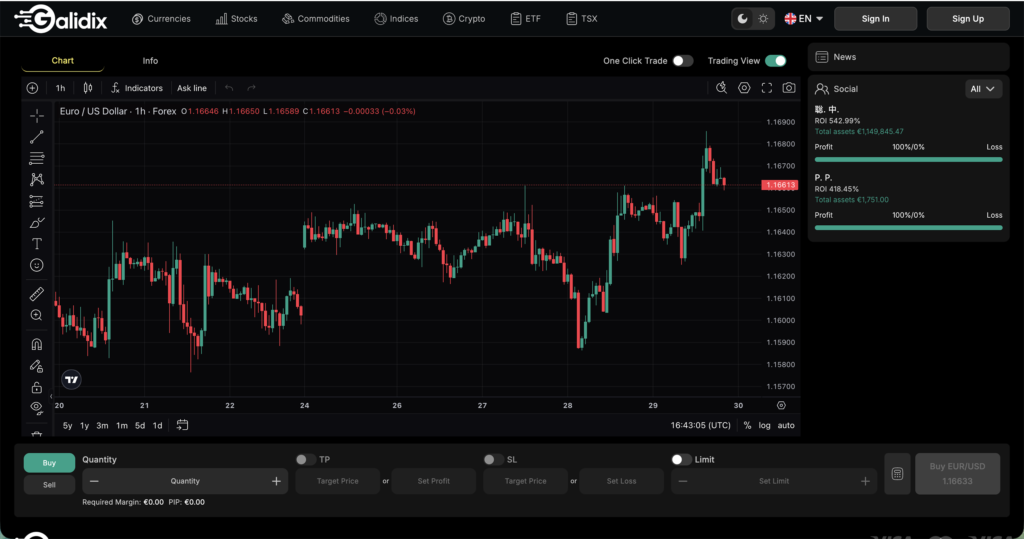Change the candlestick chart style
The height and width of the screenshot is (539, 1024).
click(x=88, y=88)
